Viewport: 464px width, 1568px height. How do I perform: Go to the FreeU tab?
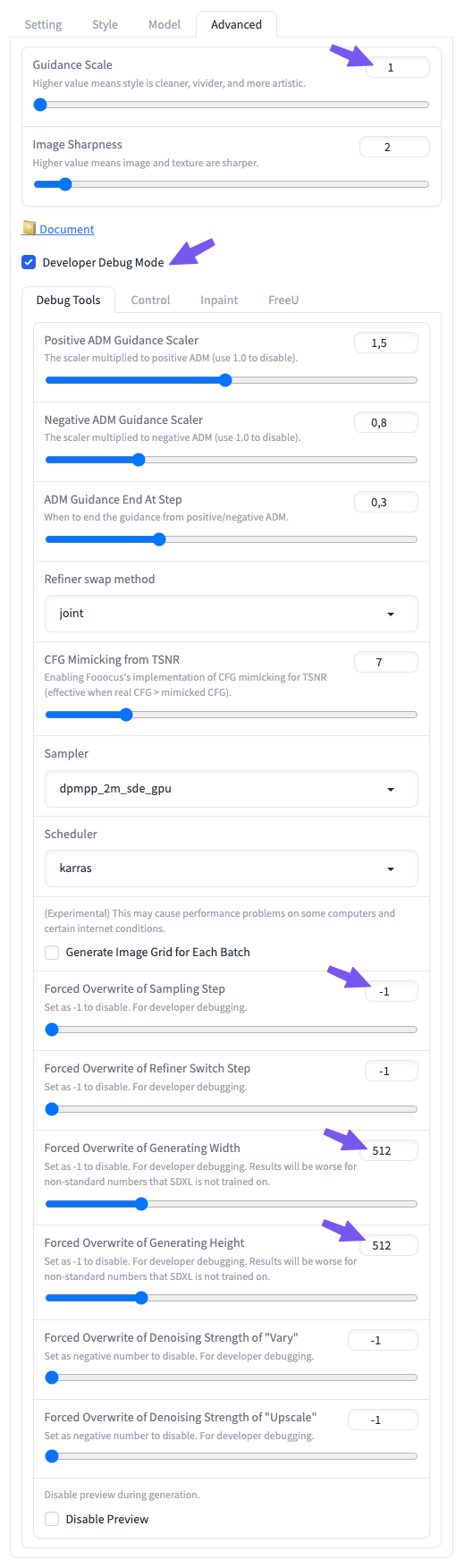click(x=283, y=300)
